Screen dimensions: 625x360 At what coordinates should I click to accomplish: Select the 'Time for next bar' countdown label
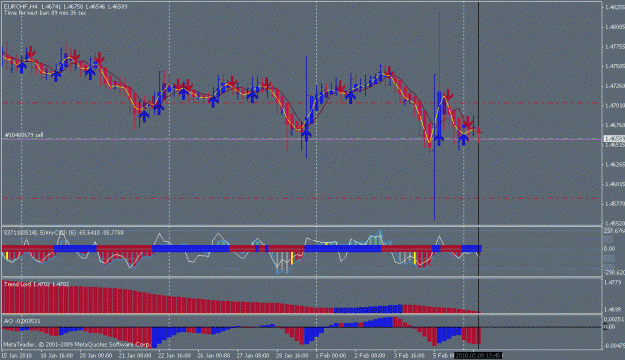pyautogui.click(x=45, y=13)
